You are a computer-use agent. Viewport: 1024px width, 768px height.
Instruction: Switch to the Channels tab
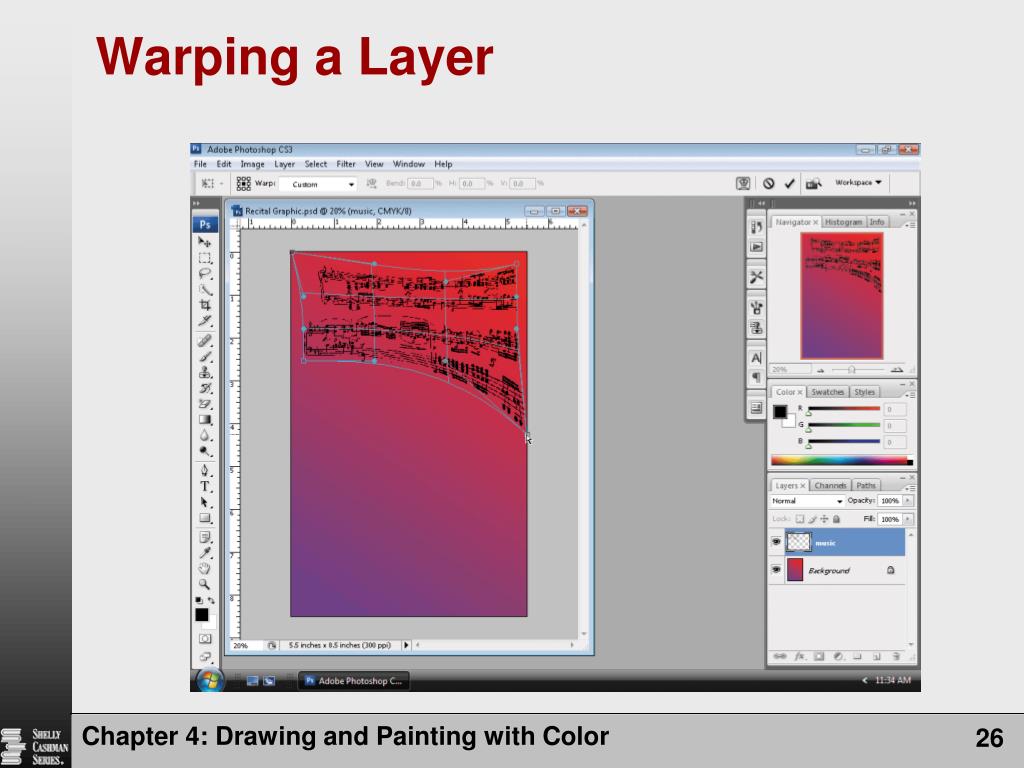(x=830, y=486)
